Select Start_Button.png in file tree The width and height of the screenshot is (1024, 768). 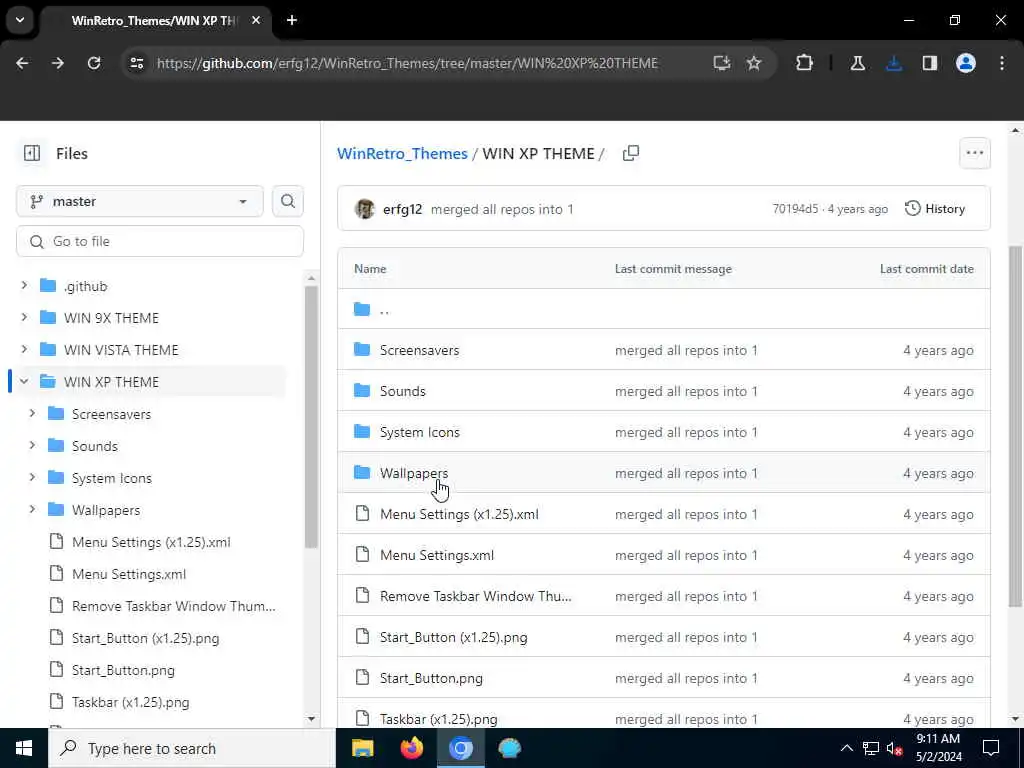click(123, 670)
